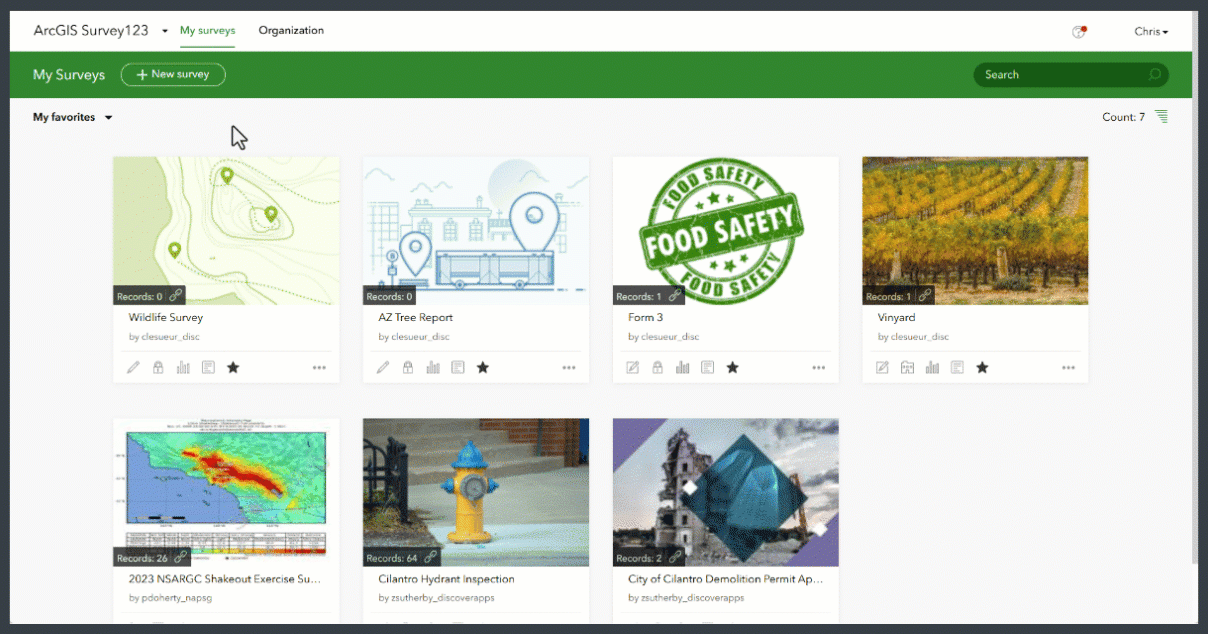Click 'Count: 7' text

pyautogui.click(x=1124, y=117)
